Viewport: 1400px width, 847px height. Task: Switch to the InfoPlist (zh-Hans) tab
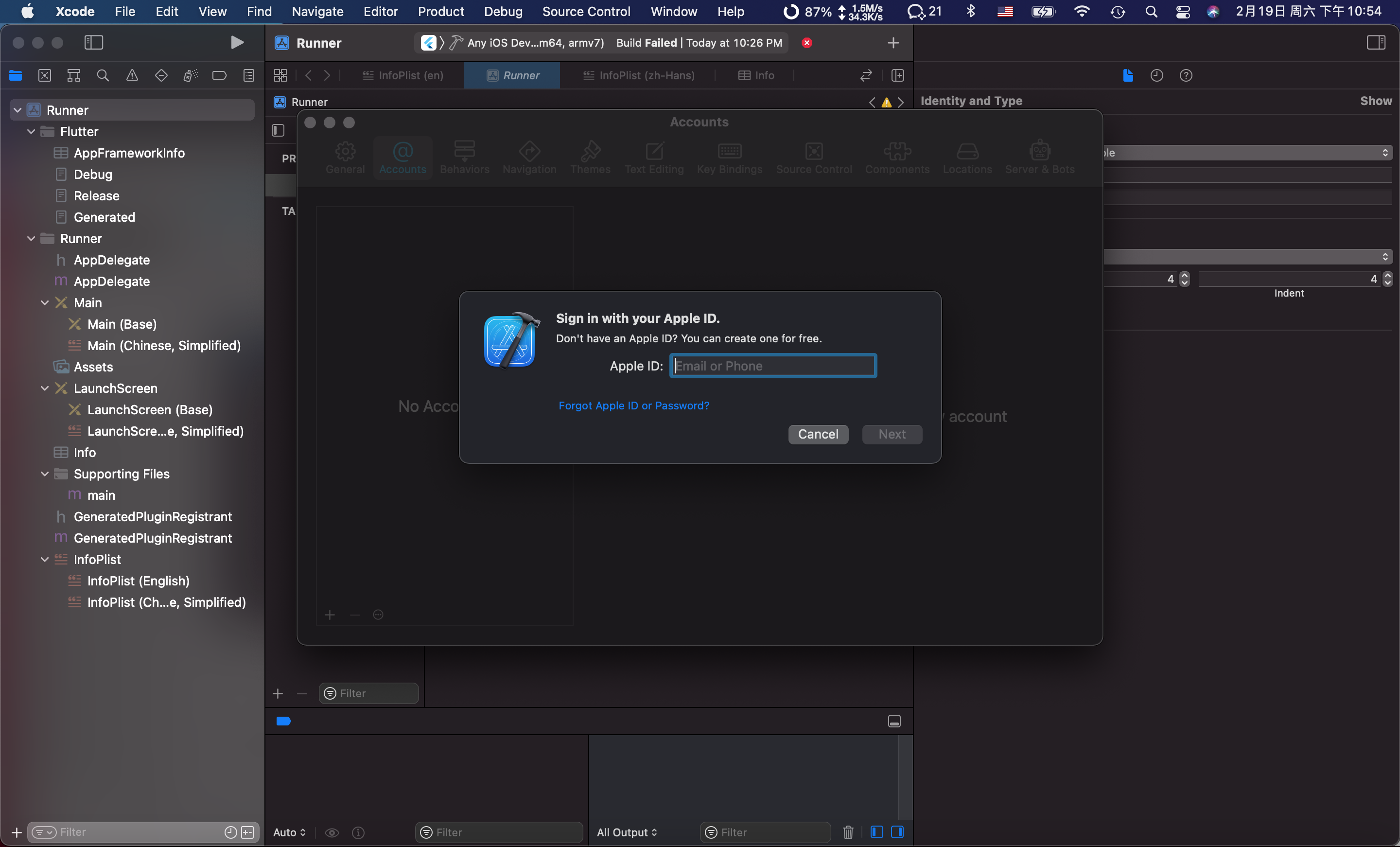tap(639, 75)
